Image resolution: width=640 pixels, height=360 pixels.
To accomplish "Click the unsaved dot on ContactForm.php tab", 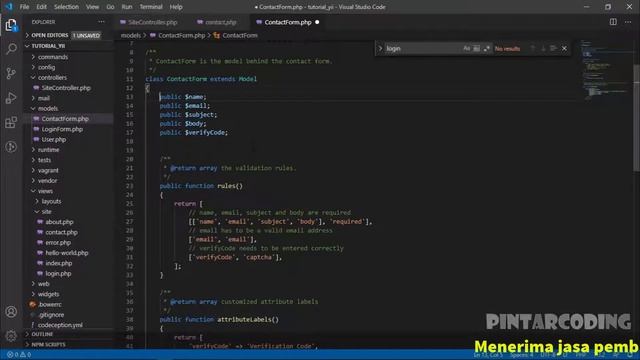I will (317, 22).
